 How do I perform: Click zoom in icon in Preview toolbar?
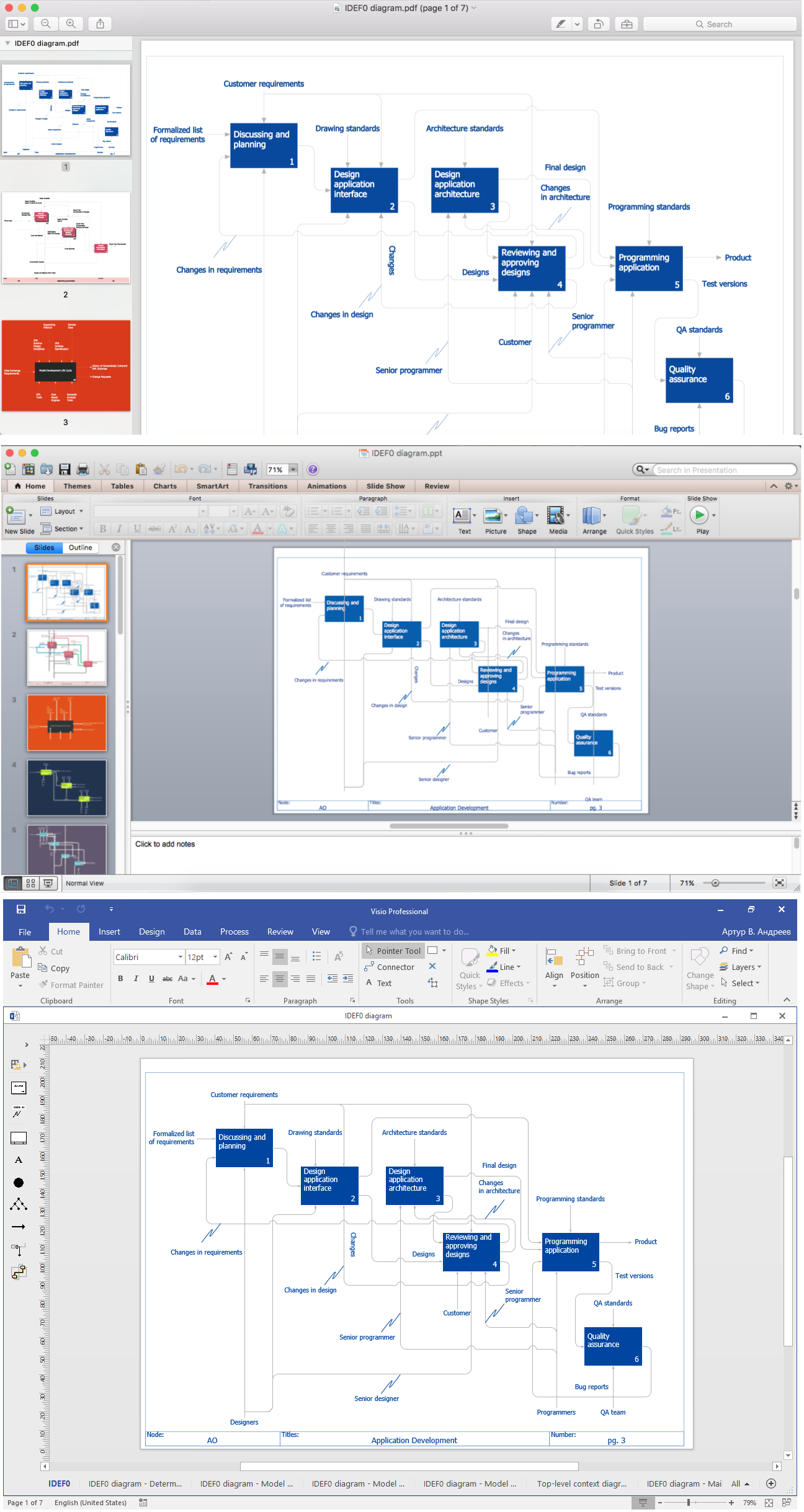tap(71, 24)
